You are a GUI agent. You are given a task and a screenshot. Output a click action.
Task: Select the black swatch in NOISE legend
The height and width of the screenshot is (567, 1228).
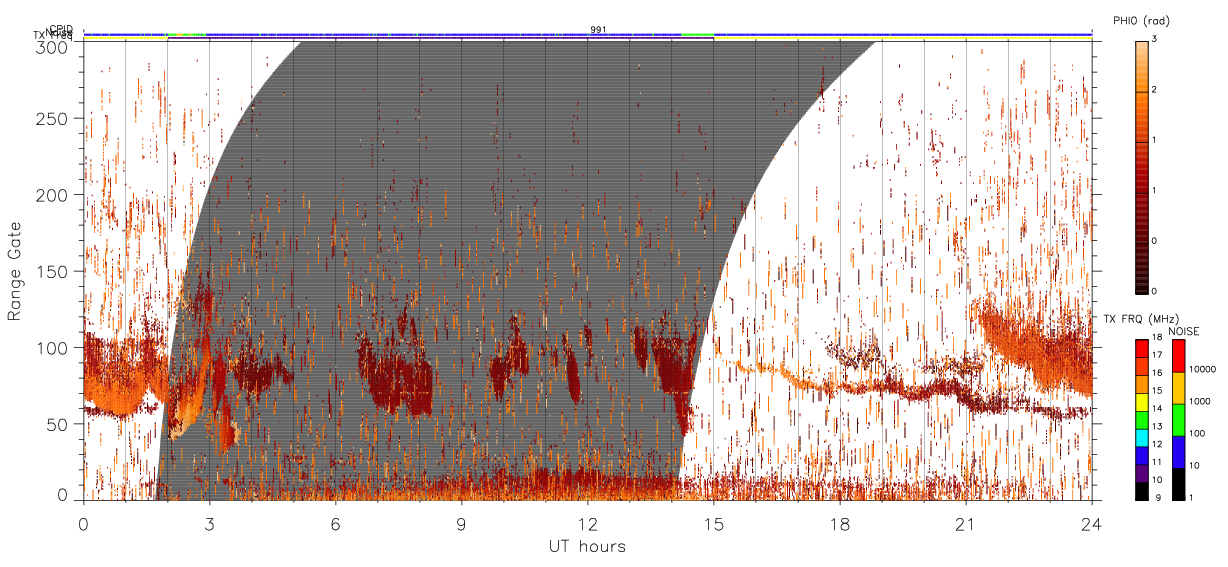click(x=1177, y=483)
